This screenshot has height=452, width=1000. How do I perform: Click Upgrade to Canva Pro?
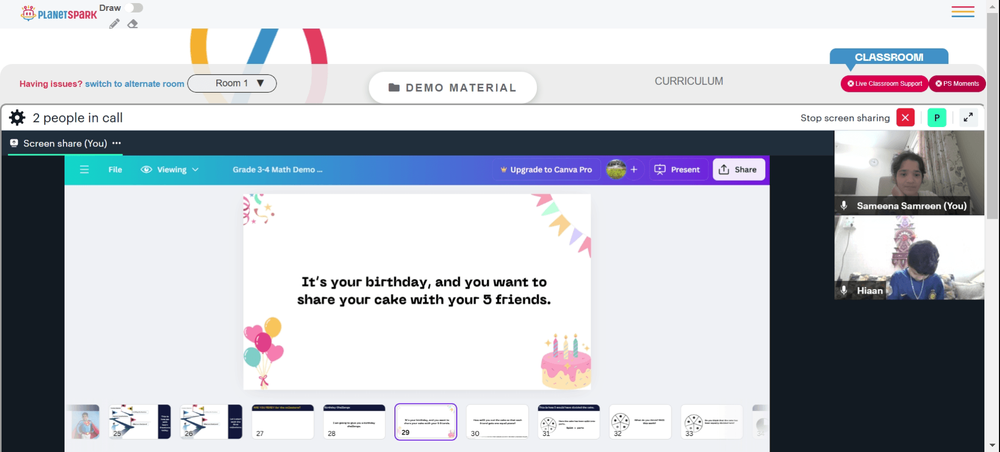(x=545, y=170)
